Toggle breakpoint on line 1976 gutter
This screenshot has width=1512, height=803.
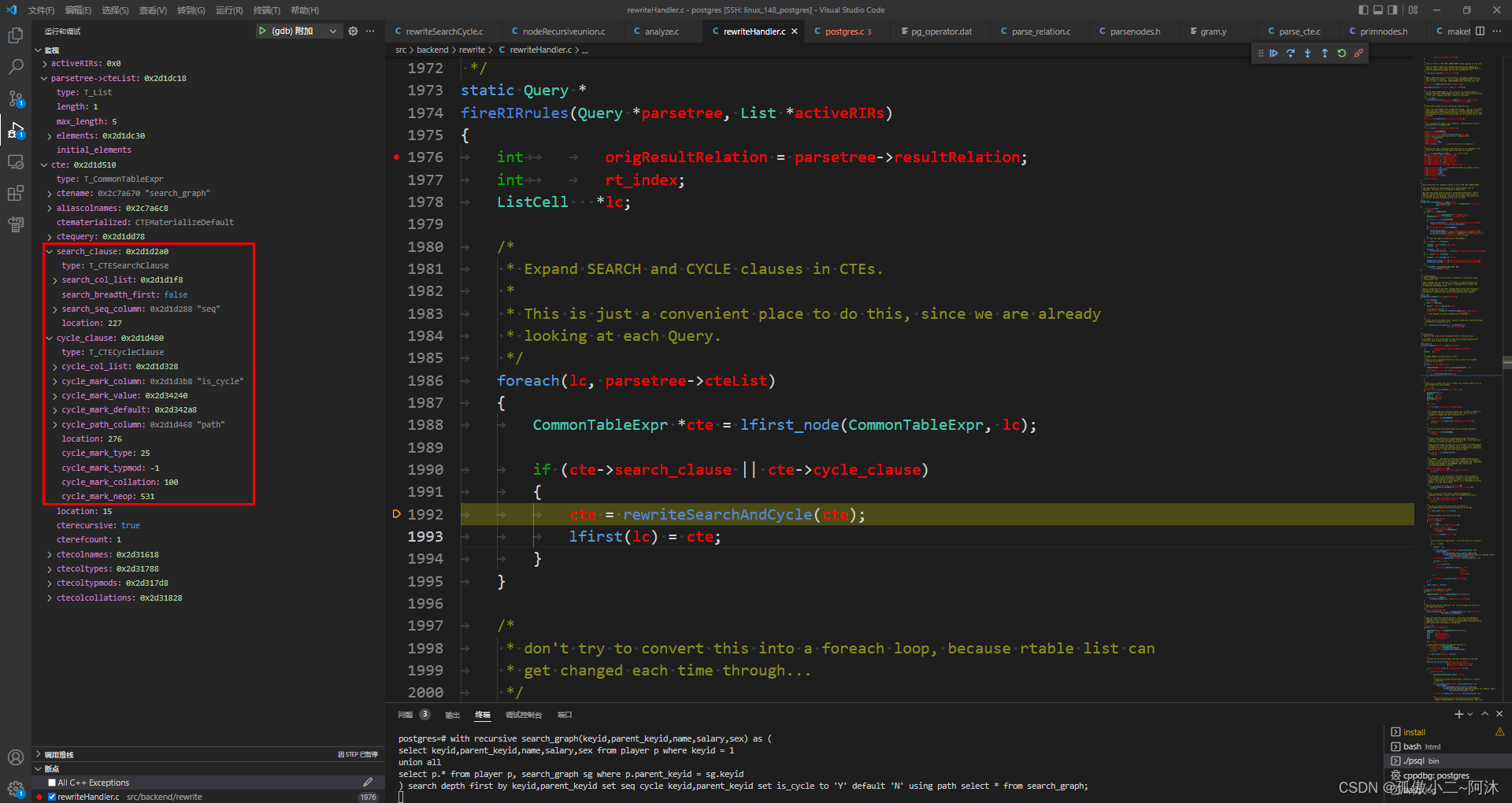pyautogui.click(x=396, y=157)
